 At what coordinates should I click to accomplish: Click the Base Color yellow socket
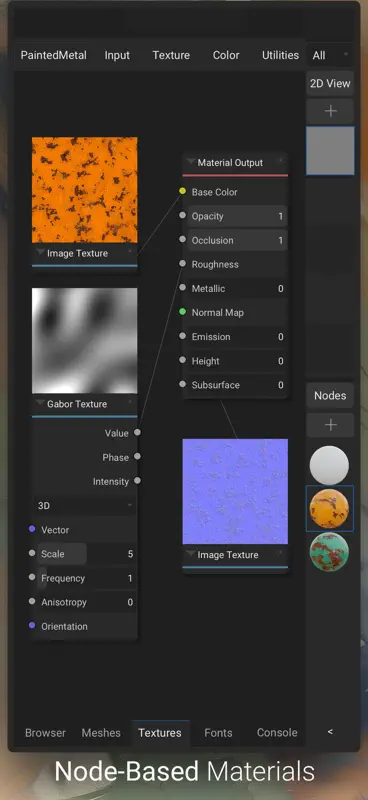[183, 191]
